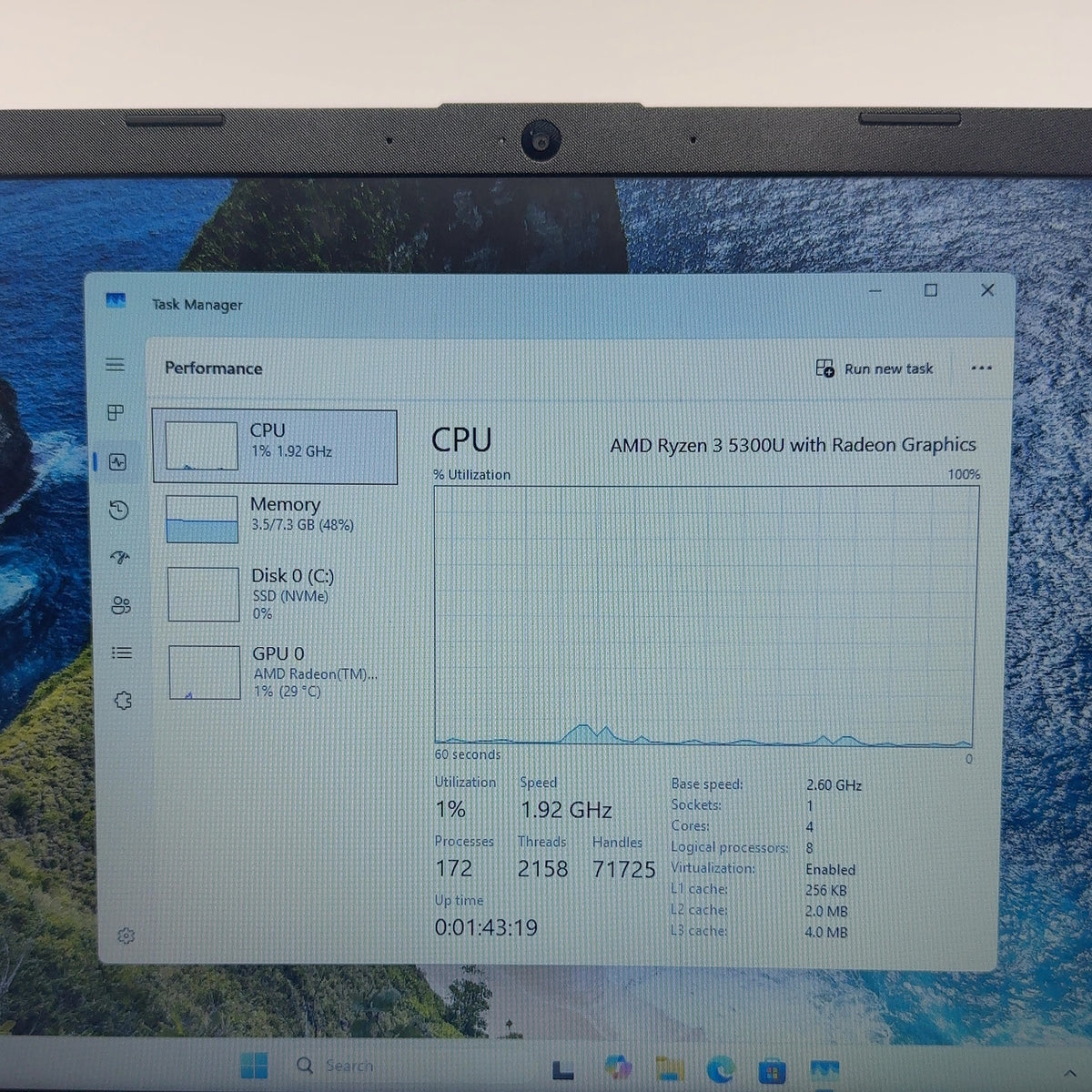Click 'AMD Ryzen 3 5300U with Radeon Graphics' text
1092x1092 pixels.
click(x=793, y=445)
